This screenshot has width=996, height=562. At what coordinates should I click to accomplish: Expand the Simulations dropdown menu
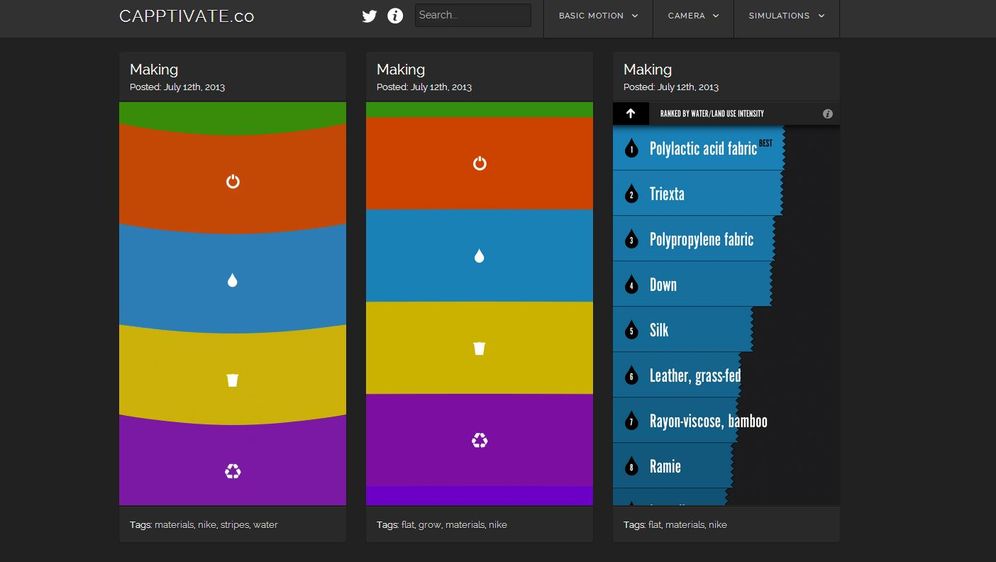[x=786, y=16]
